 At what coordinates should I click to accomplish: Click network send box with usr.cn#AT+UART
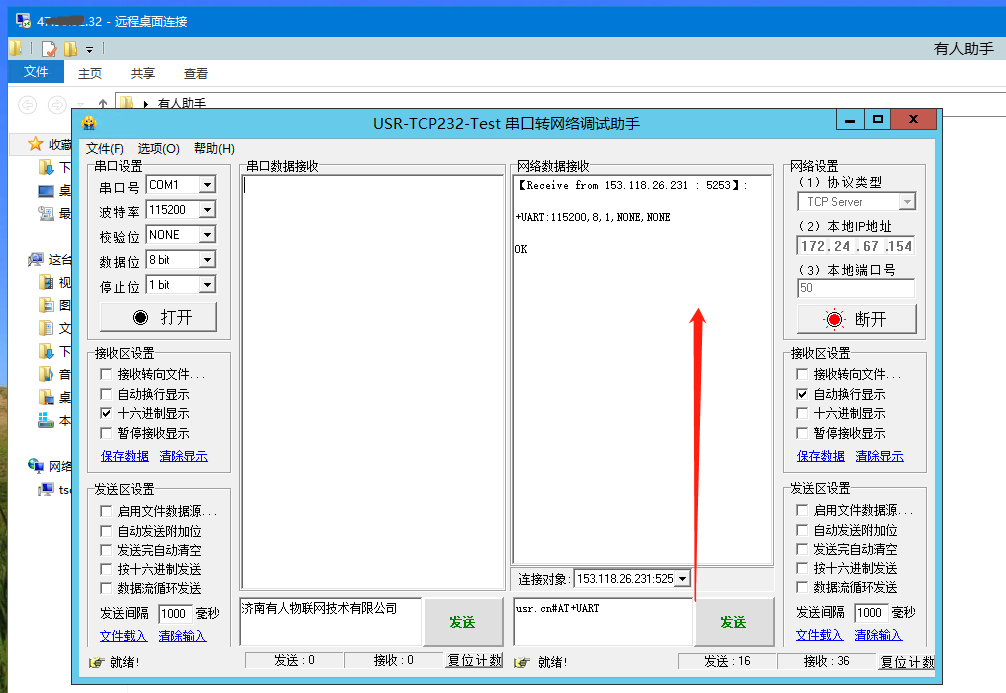tap(603, 622)
